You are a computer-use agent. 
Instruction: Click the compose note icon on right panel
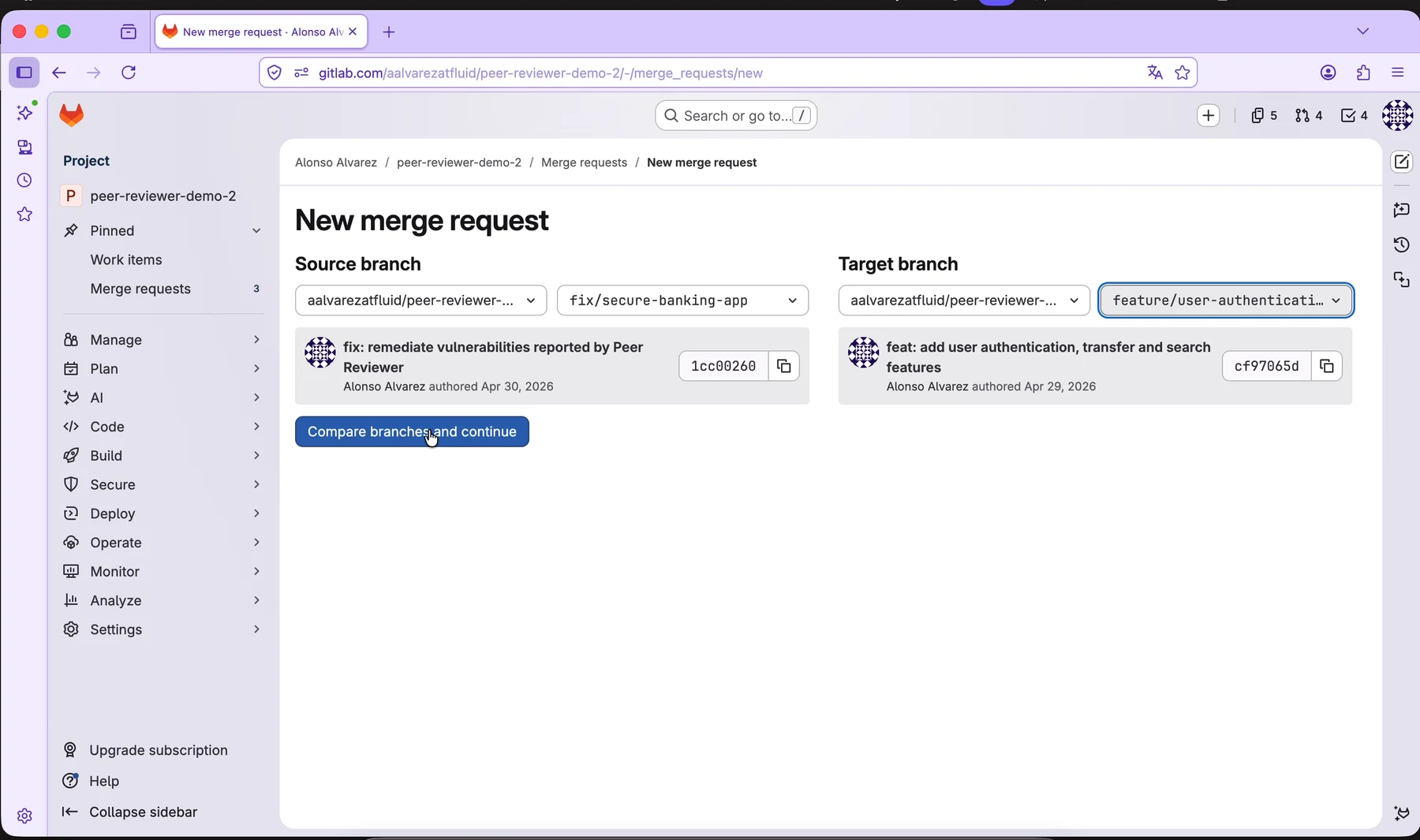click(1401, 162)
